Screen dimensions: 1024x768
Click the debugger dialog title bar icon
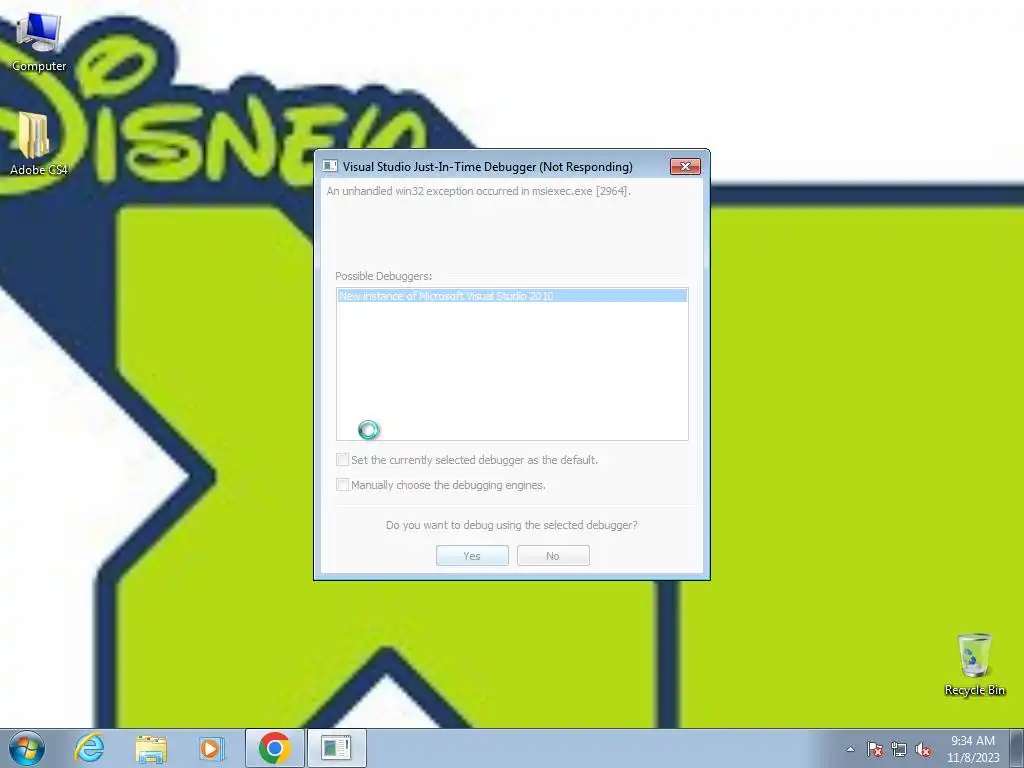point(330,167)
